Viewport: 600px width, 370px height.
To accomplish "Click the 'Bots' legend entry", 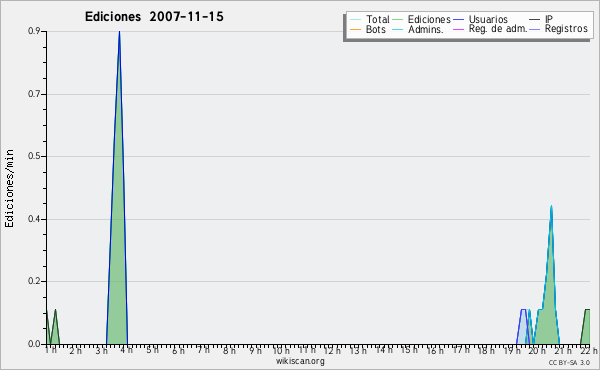I will pyautogui.click(x=368, y=29).
